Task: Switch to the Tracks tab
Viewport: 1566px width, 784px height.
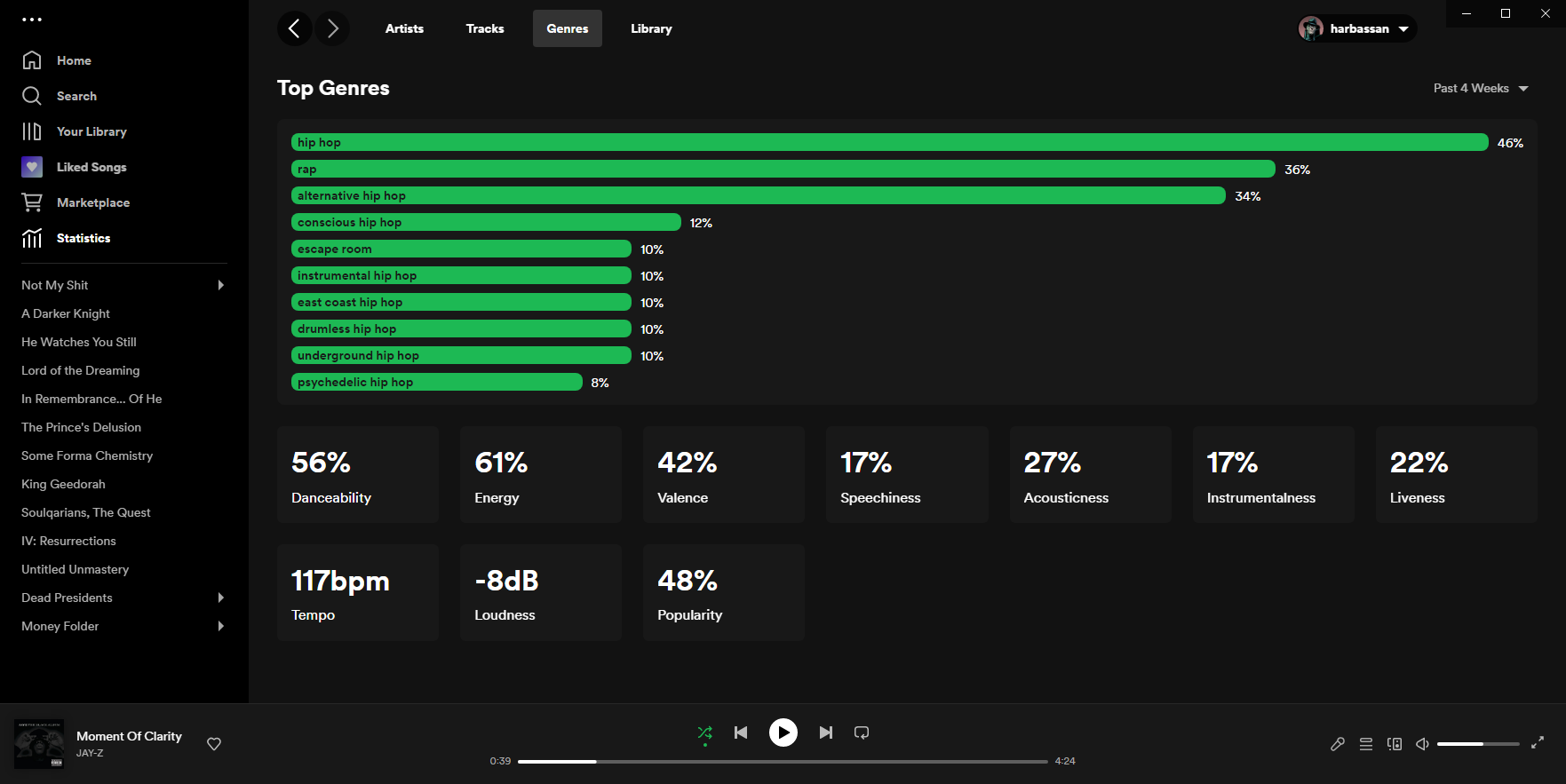Action: (485, 28)
